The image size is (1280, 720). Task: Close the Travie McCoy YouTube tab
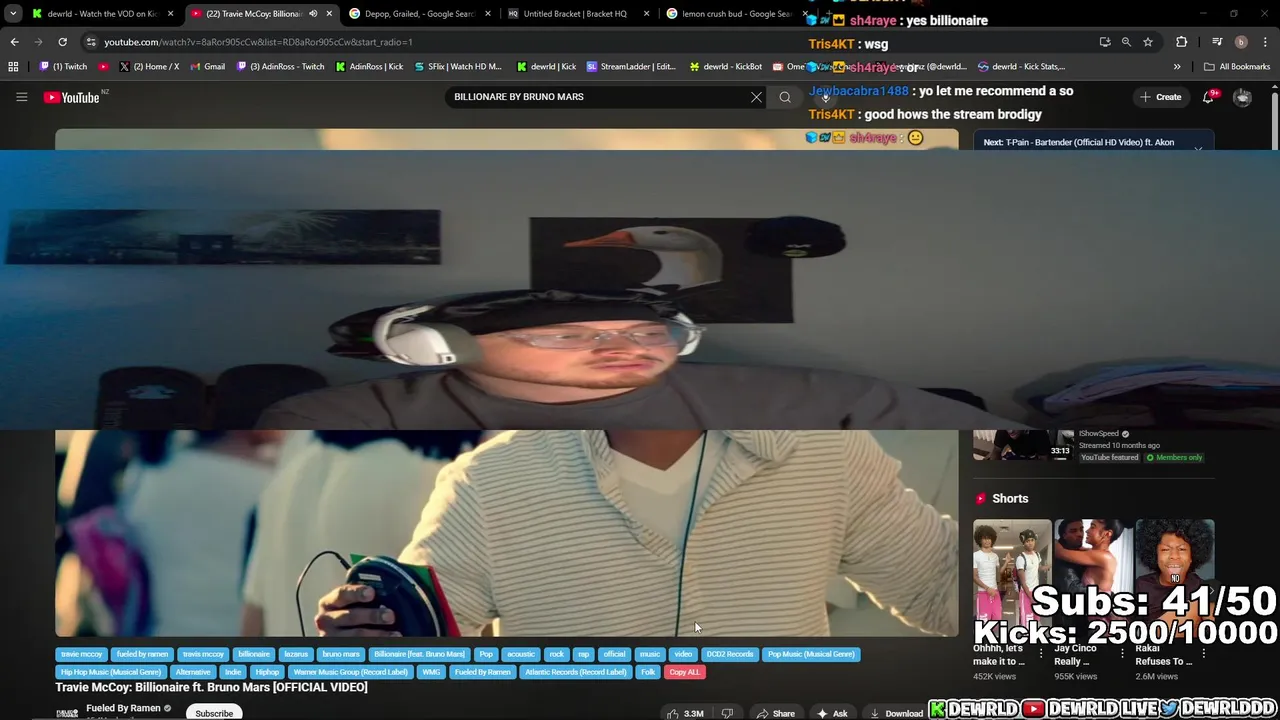pos(329,14)
